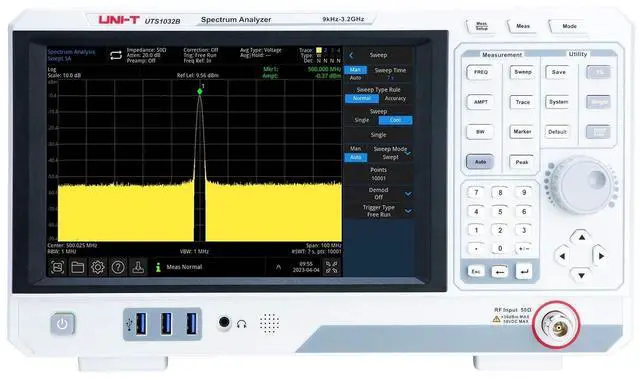Screen dimensions: 640x379
Task: Tap the screenshot capture icon on the display toolbar
Action: [58, 267]
